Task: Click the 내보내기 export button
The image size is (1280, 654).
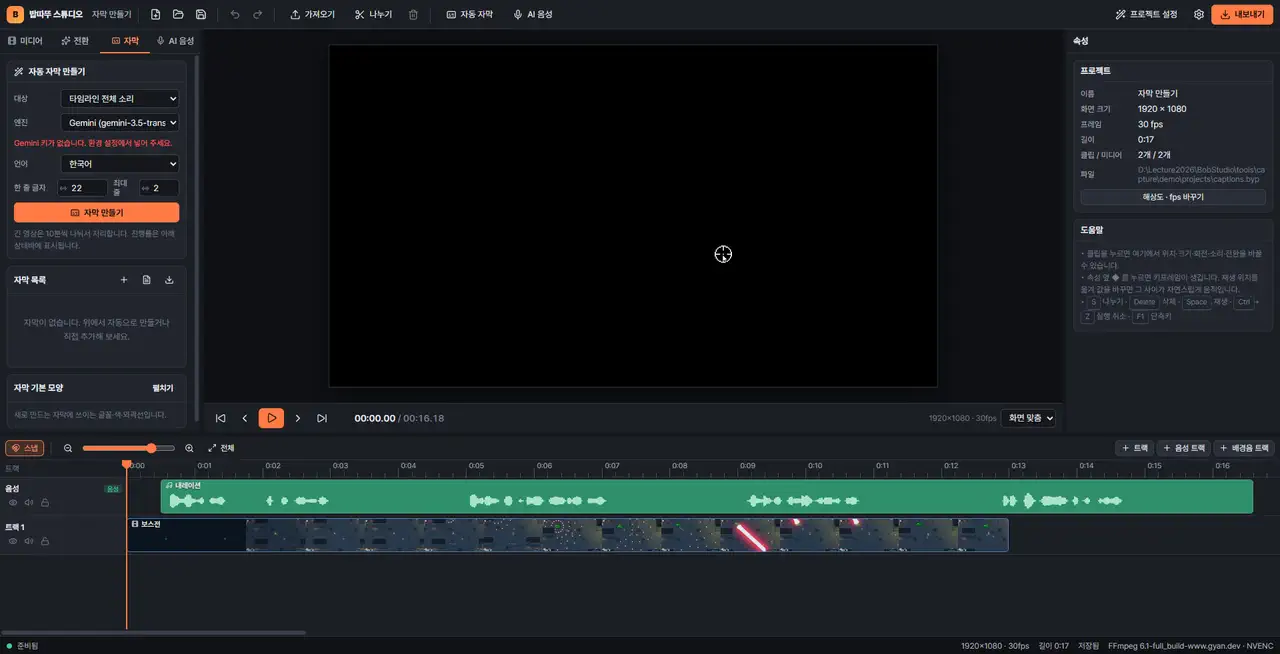Action: pyautogui.click(x=1242, y=15)
